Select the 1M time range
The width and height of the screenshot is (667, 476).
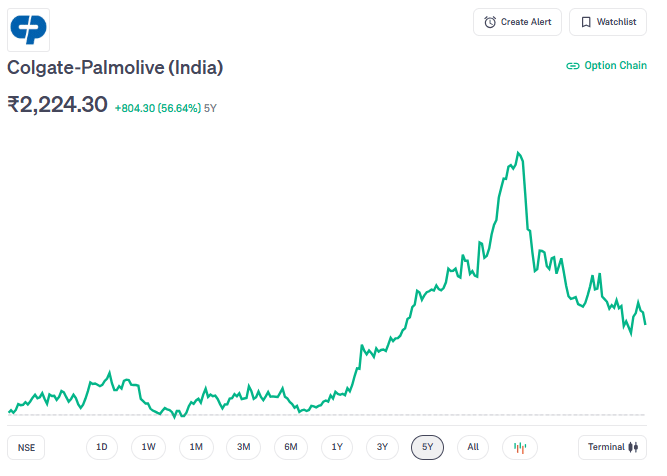click(196, 447)
